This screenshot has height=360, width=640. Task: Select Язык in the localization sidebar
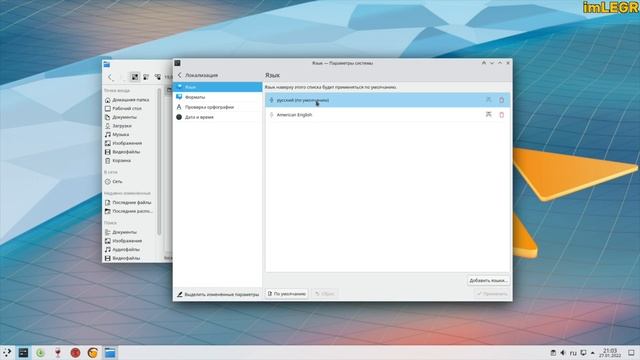point(218,87)
